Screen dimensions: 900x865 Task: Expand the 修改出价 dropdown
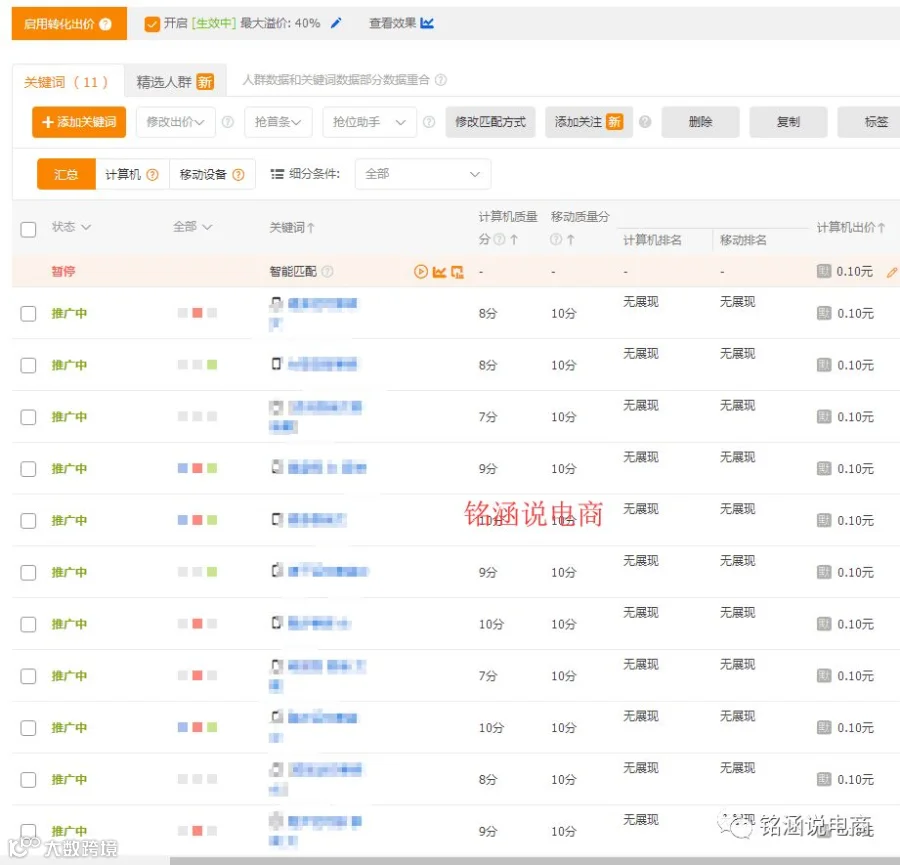(176, 122)
